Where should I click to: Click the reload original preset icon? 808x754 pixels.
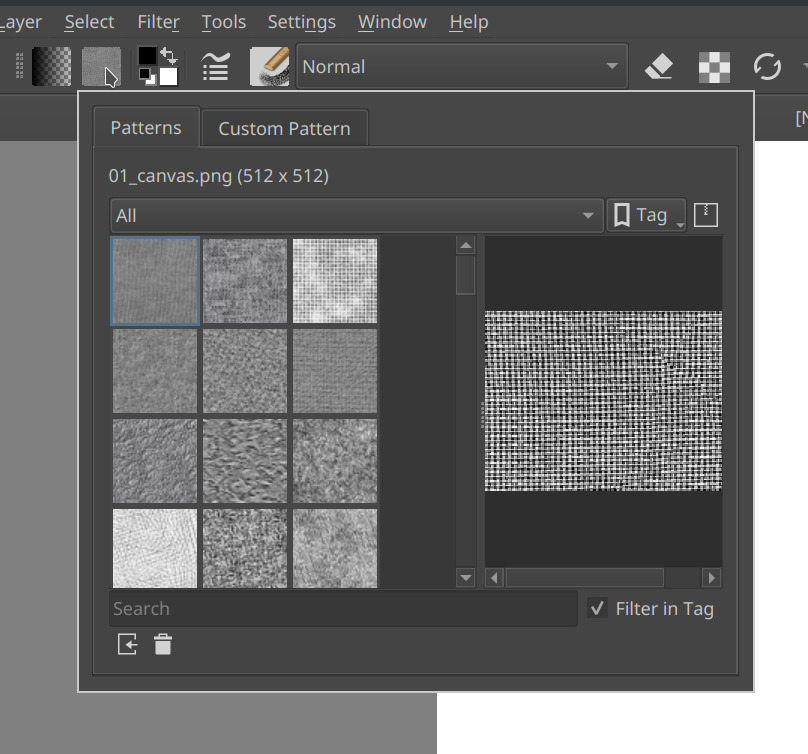coord(767,67)
